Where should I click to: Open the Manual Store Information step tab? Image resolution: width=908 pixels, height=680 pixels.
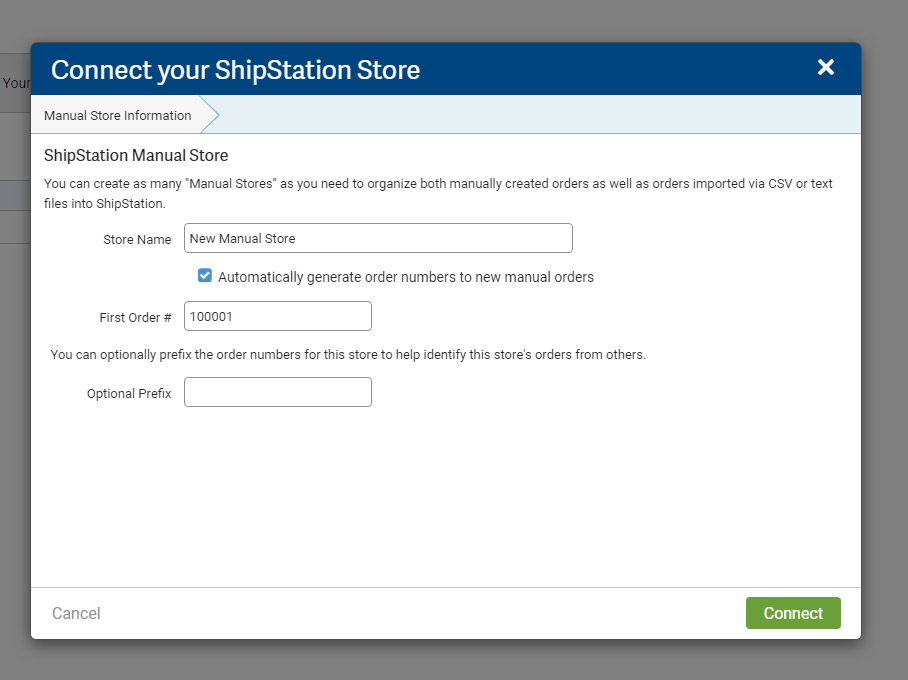click(117, 115)
